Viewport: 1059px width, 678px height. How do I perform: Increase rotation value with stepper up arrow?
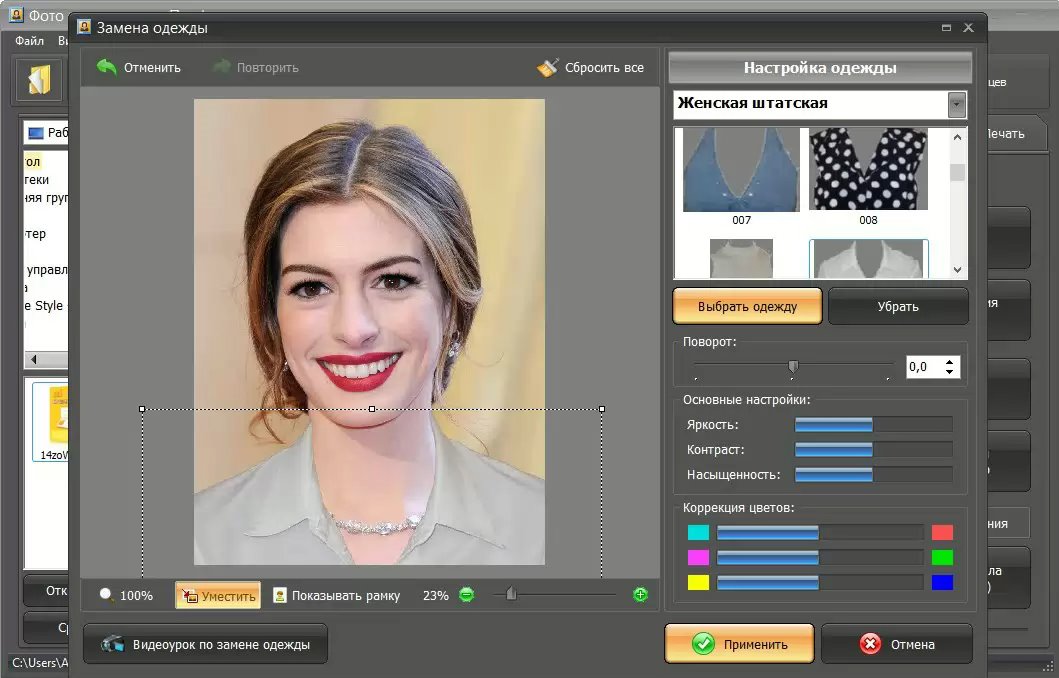click(949, 361)
